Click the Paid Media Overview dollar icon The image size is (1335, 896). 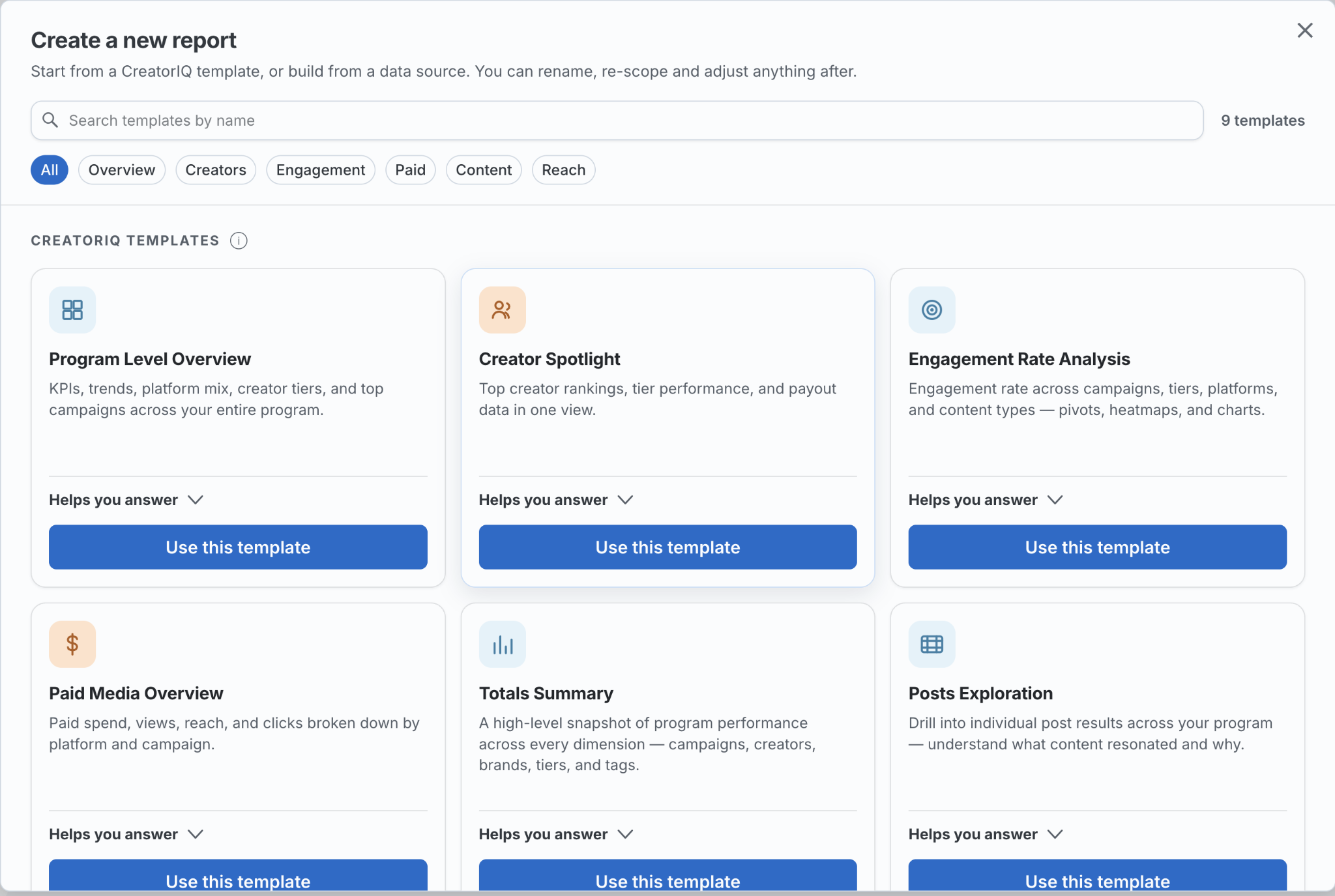click(72, 644)
